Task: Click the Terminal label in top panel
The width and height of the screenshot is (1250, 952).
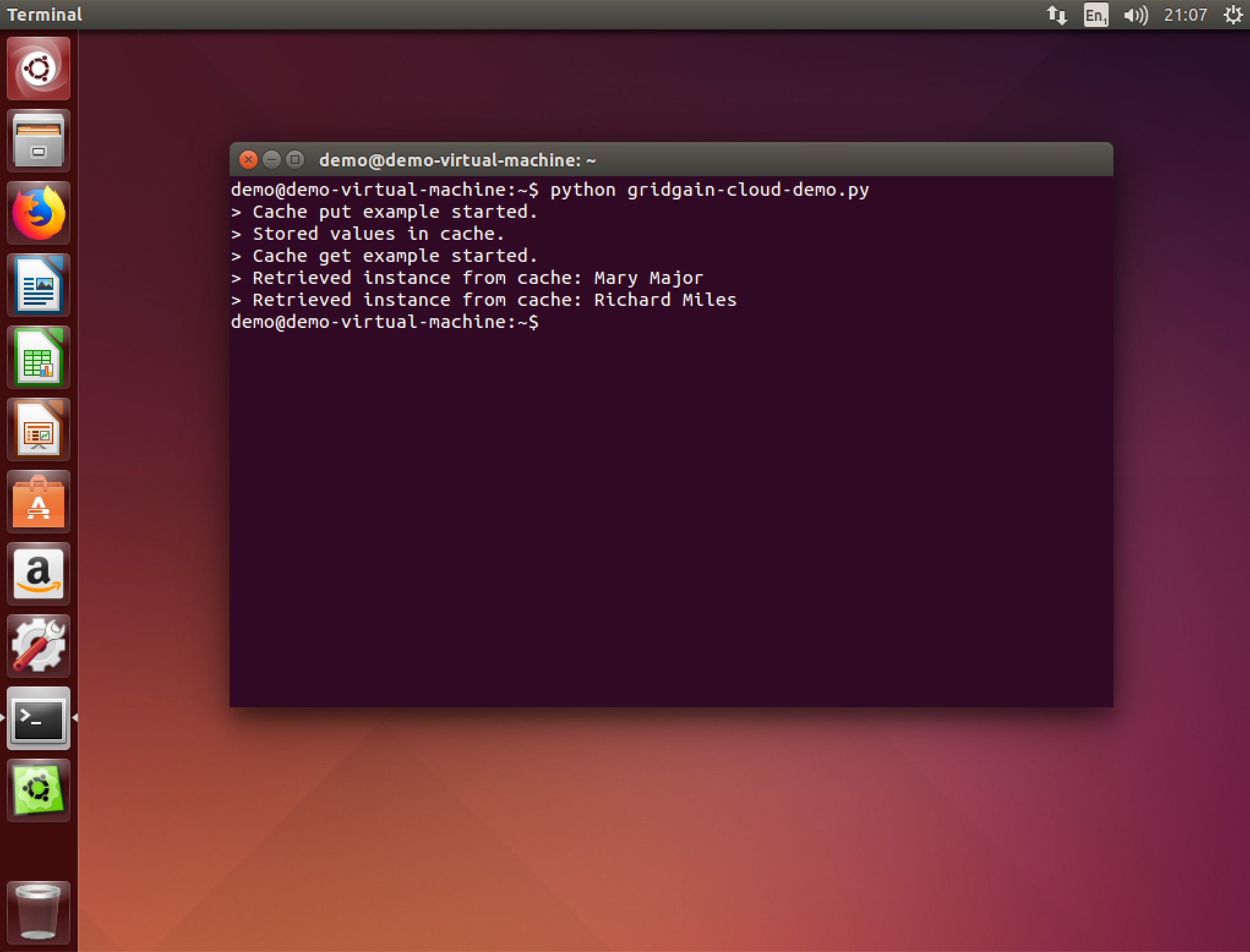Action: (x=44, y=15)
